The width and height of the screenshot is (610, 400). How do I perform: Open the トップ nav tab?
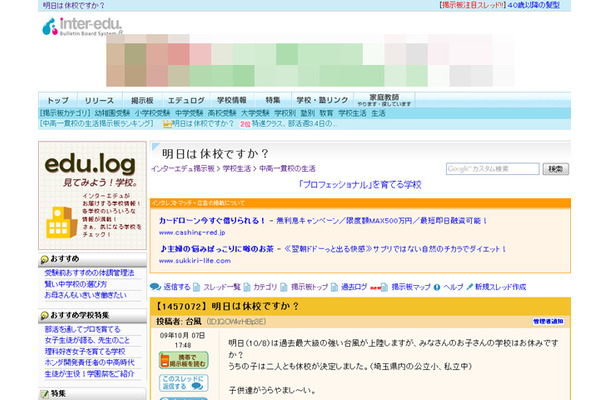(58, 100)
